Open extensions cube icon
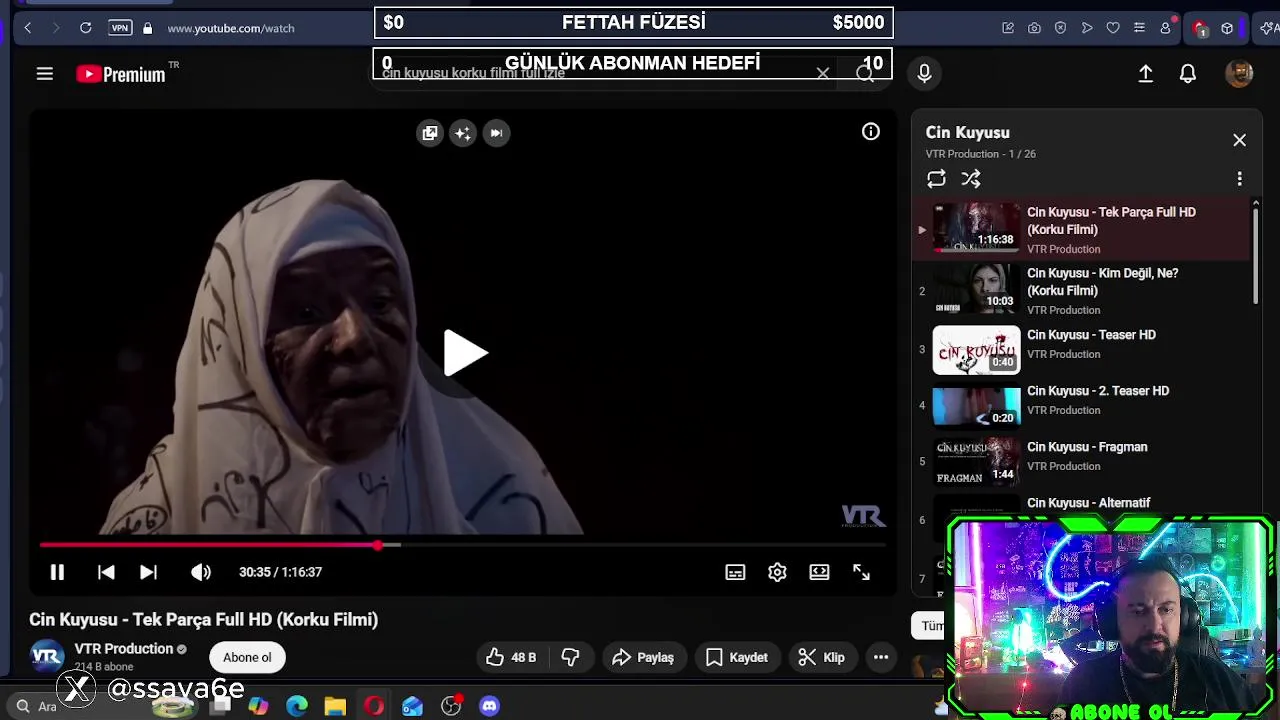 1227,28
